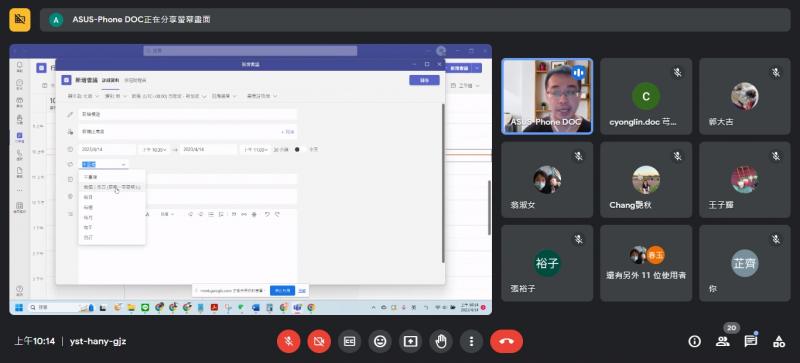Image resolution: width=800 pixels, height=363 pixels.
Task: Open the activities shapes icon
Action: (x=779, y=342)
